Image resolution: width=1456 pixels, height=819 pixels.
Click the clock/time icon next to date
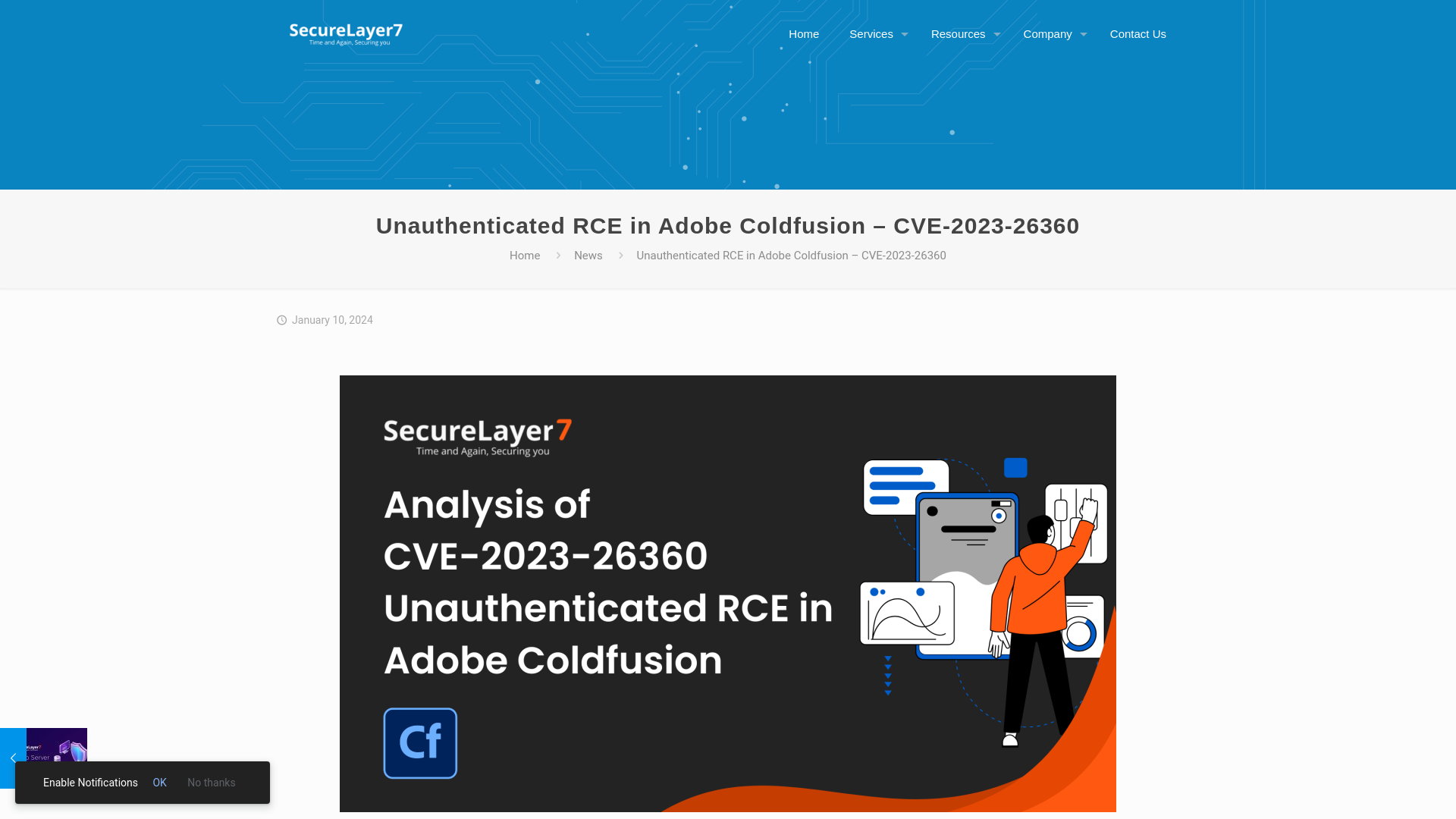[x=281, y=320]
